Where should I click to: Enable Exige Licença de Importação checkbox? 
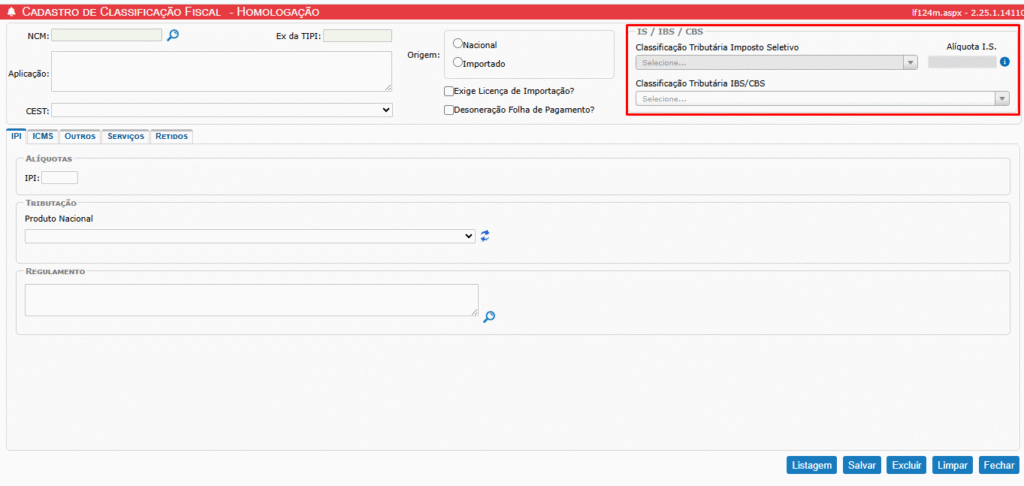(x=449, y=91)
